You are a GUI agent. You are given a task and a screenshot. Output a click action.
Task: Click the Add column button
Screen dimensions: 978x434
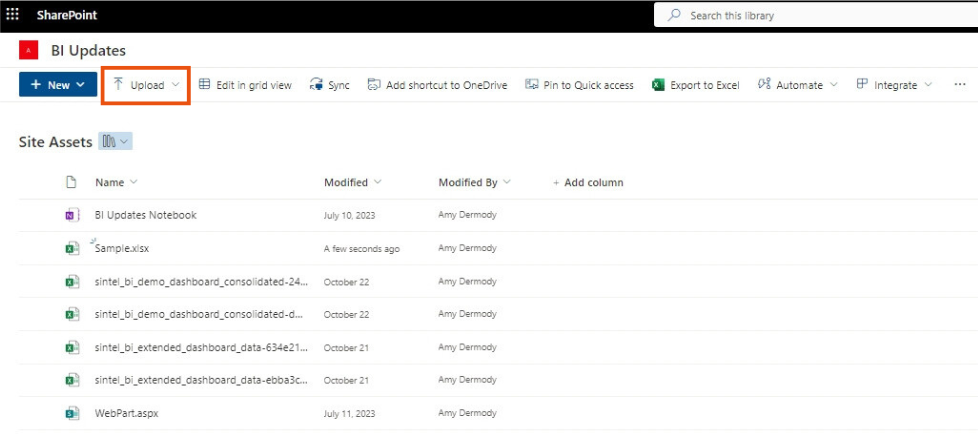588,183
